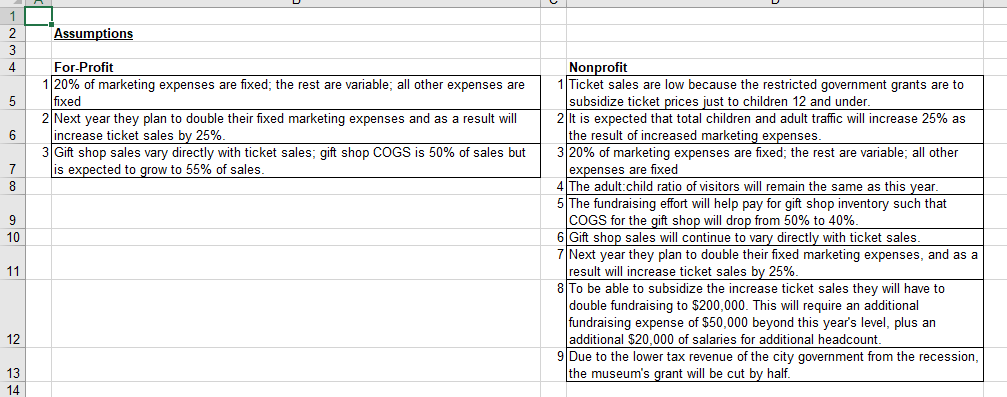This screenshot has width=1007, height=397.
Task: Select row header 4
Action: coord(12,67)
